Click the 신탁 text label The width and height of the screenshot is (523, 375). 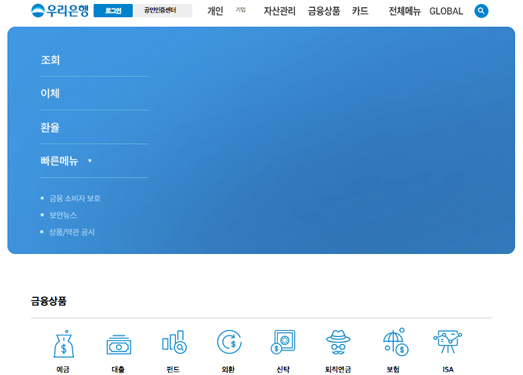283,369
